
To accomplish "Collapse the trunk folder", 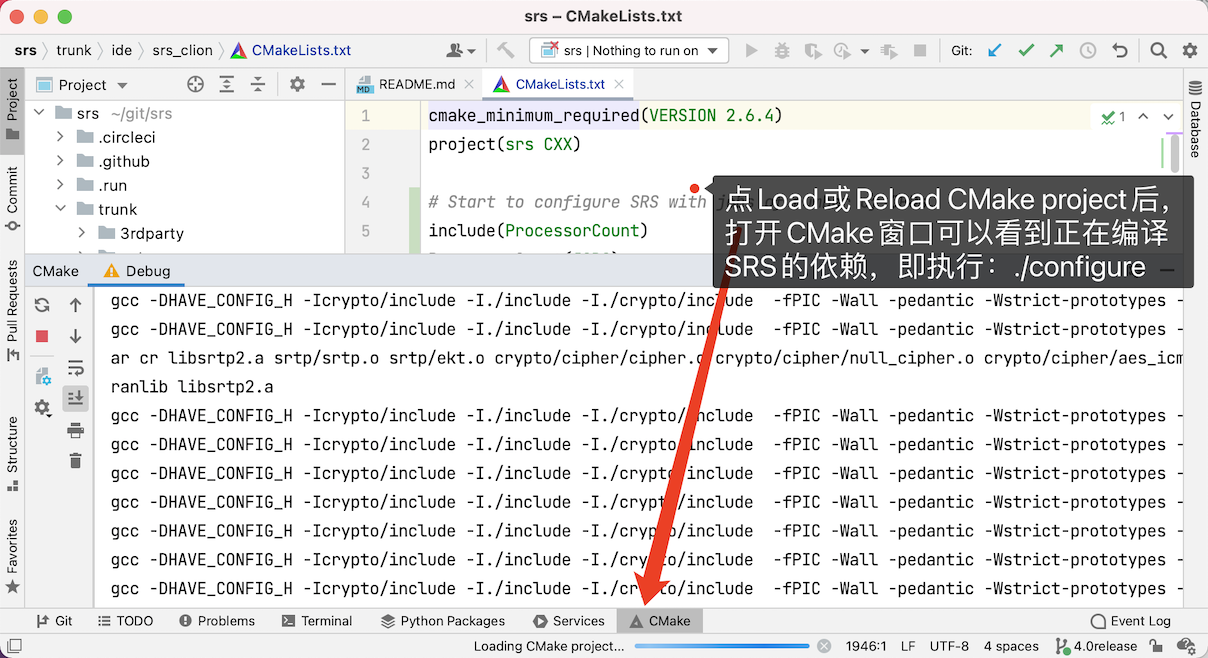I will (x=61, y=209).
